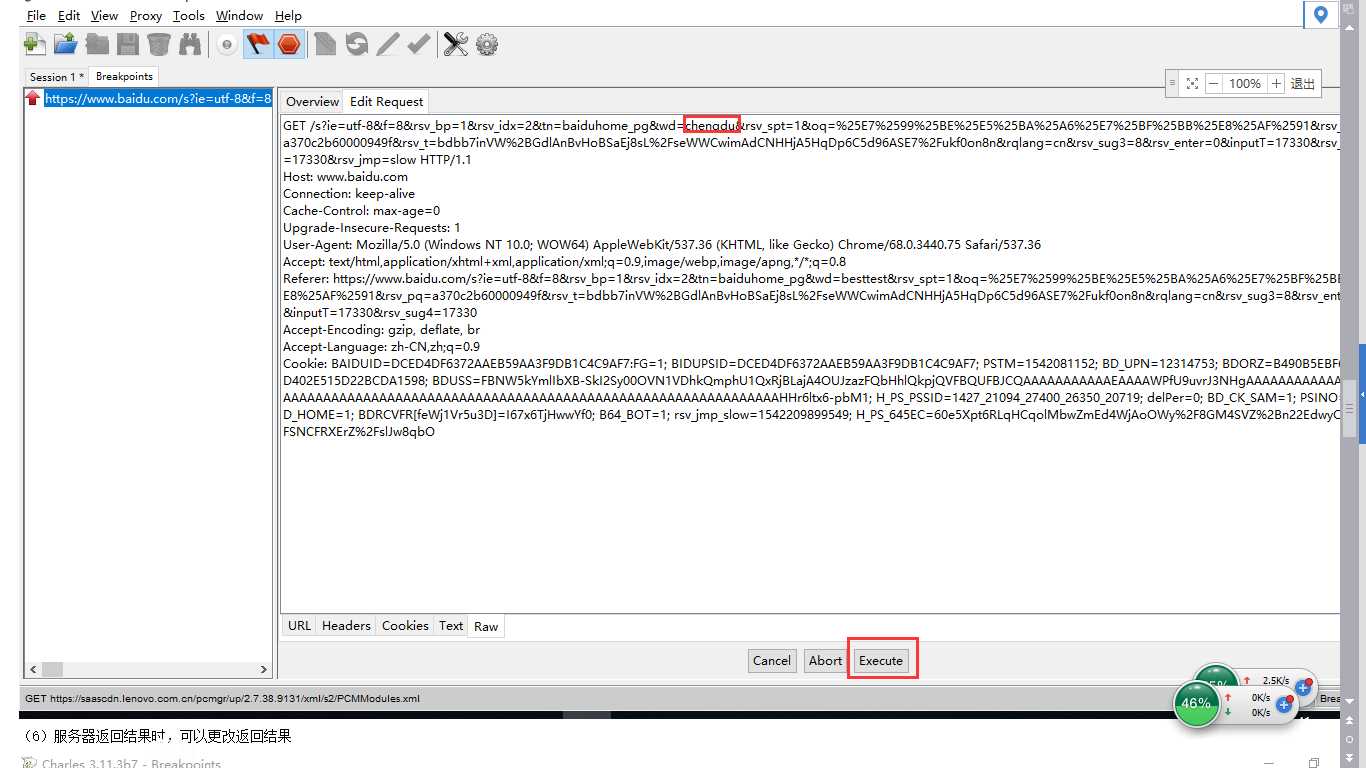The image size is (1366, 768).
Task: Click the zoom bar drag handle icon
Action: (1173, 84)
